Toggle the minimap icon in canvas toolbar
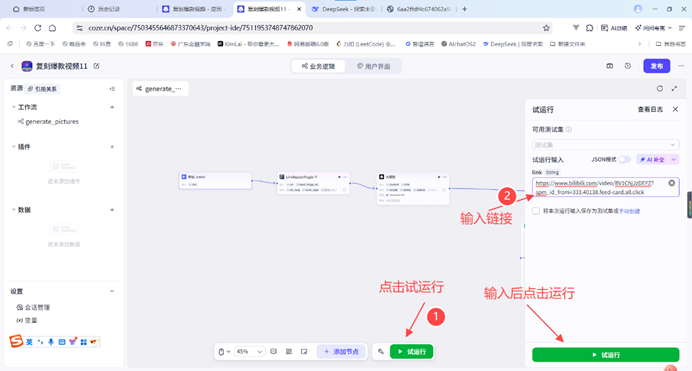Viewport: 692px width, 371px height. 304,352
